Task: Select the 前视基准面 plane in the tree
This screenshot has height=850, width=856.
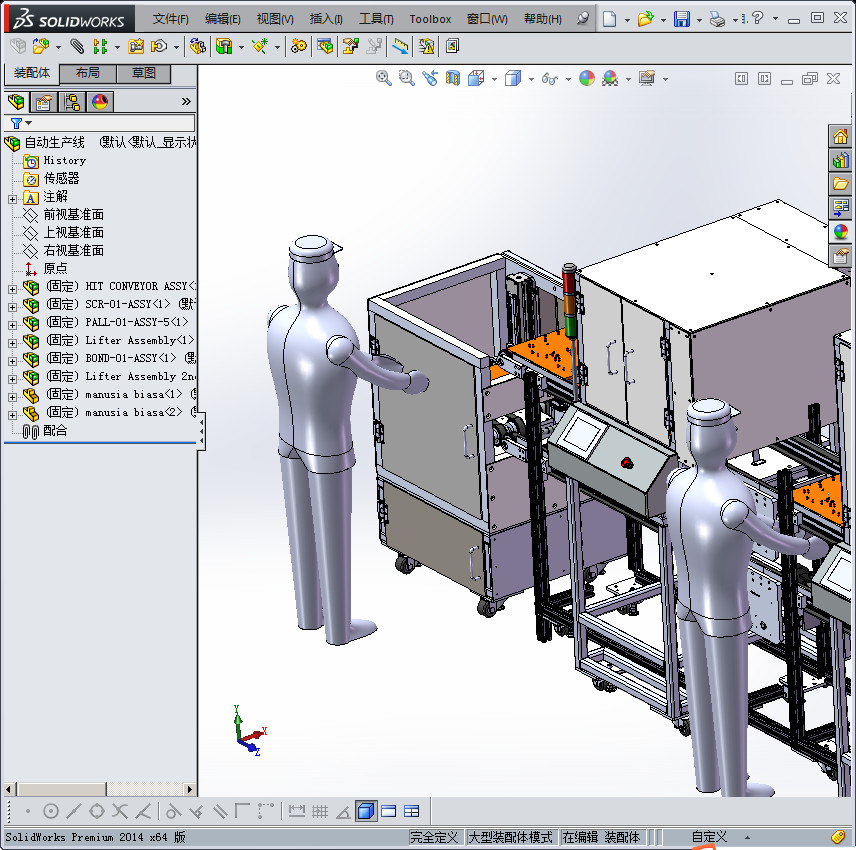Action: [x=73, y=215]
